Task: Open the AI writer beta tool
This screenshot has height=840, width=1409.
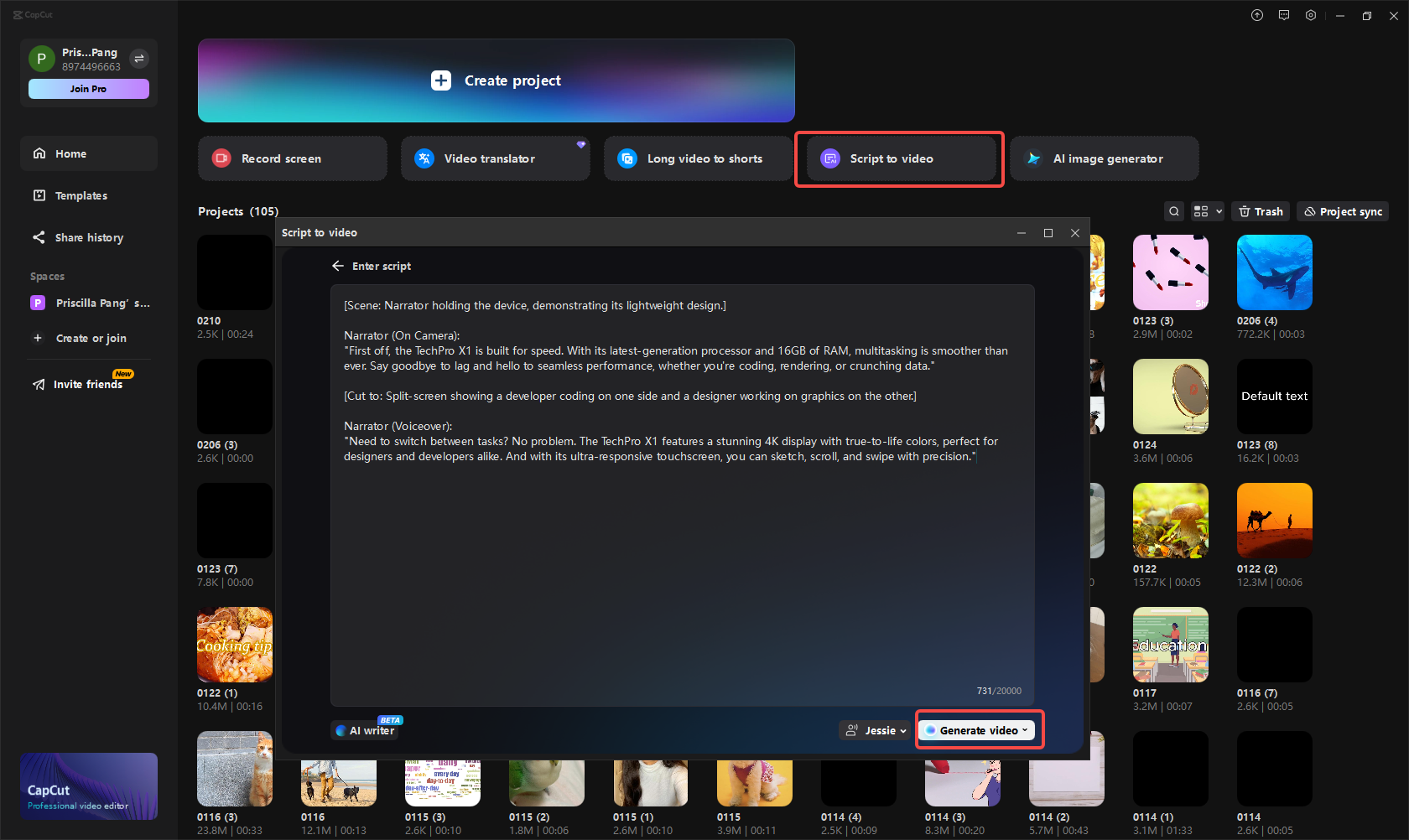Action: [367, 730]
